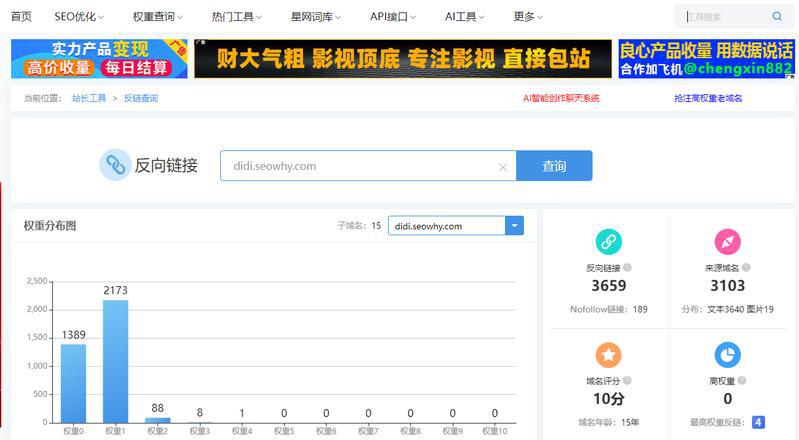The width and height of the screenshot is (799, 440).
Task: Click the 权重5 axis label
Action: [284, 431]
